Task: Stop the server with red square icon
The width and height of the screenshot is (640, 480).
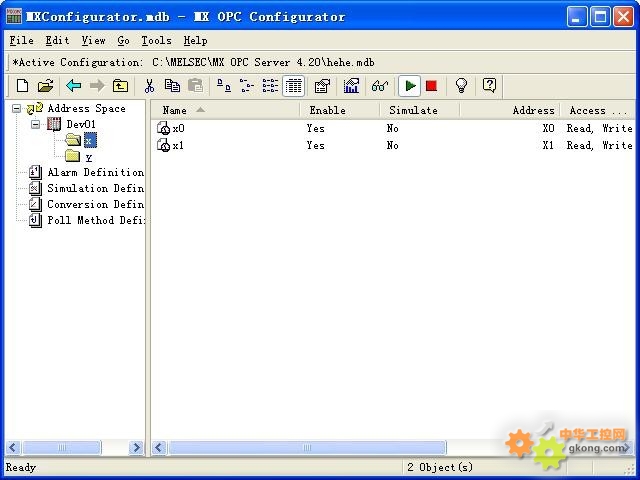Action: (x=431, y=86)
